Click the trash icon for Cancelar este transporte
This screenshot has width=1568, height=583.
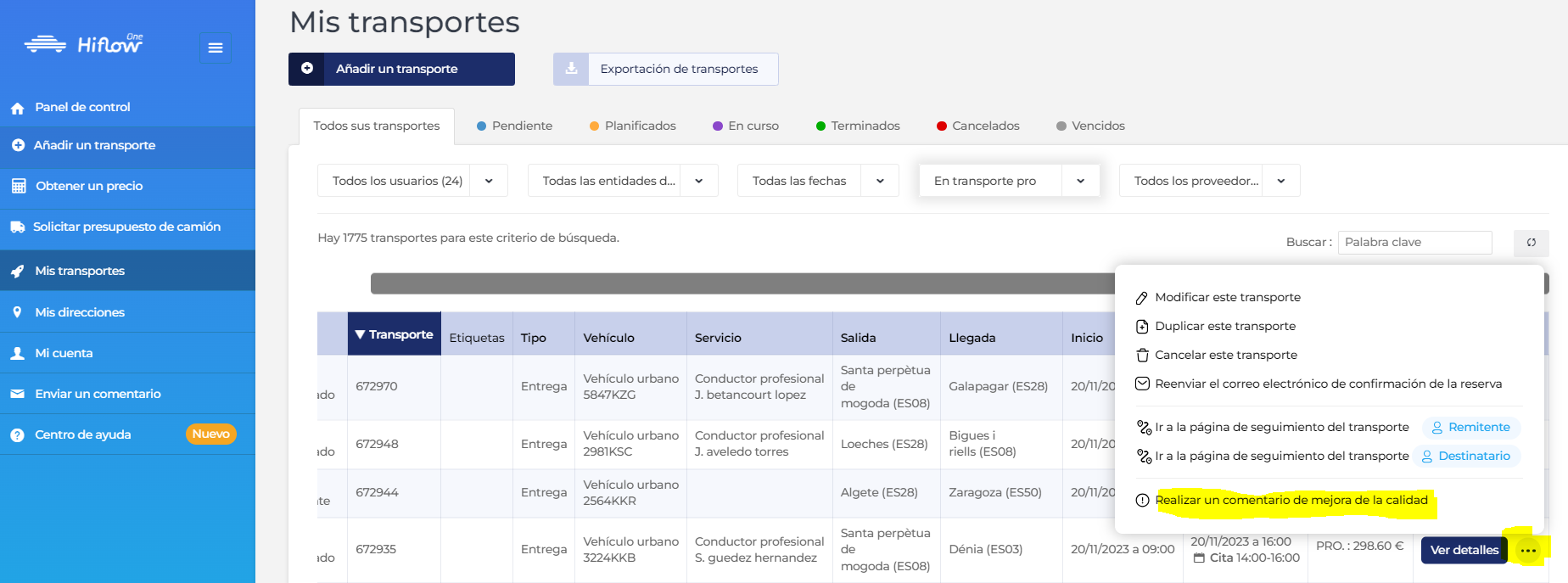(x=1142, y=356)
